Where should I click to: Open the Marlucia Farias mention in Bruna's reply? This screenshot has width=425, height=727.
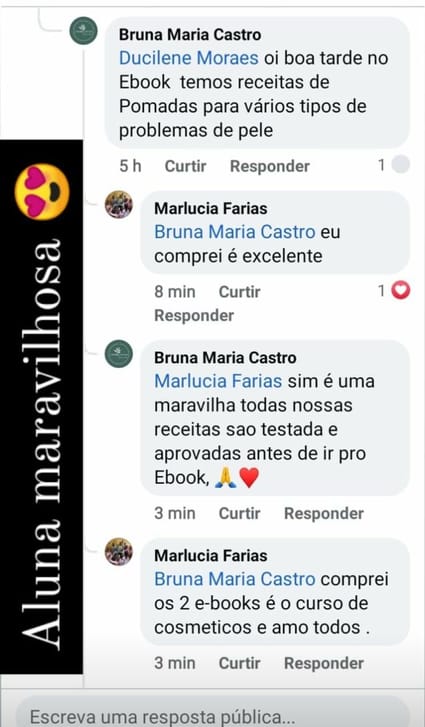pyautogui.click(x=218, y=381)
